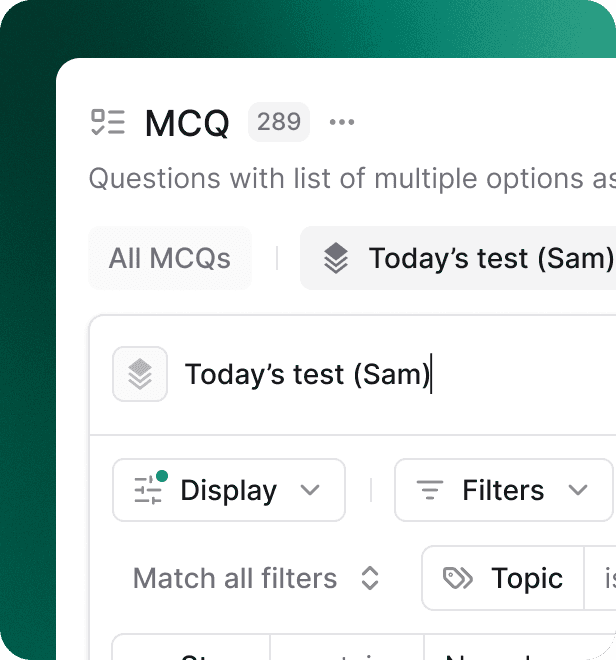Click the Display sliders icon
Image resolution: width=616 pixels, height=660 pixels.
click(148, 490)
